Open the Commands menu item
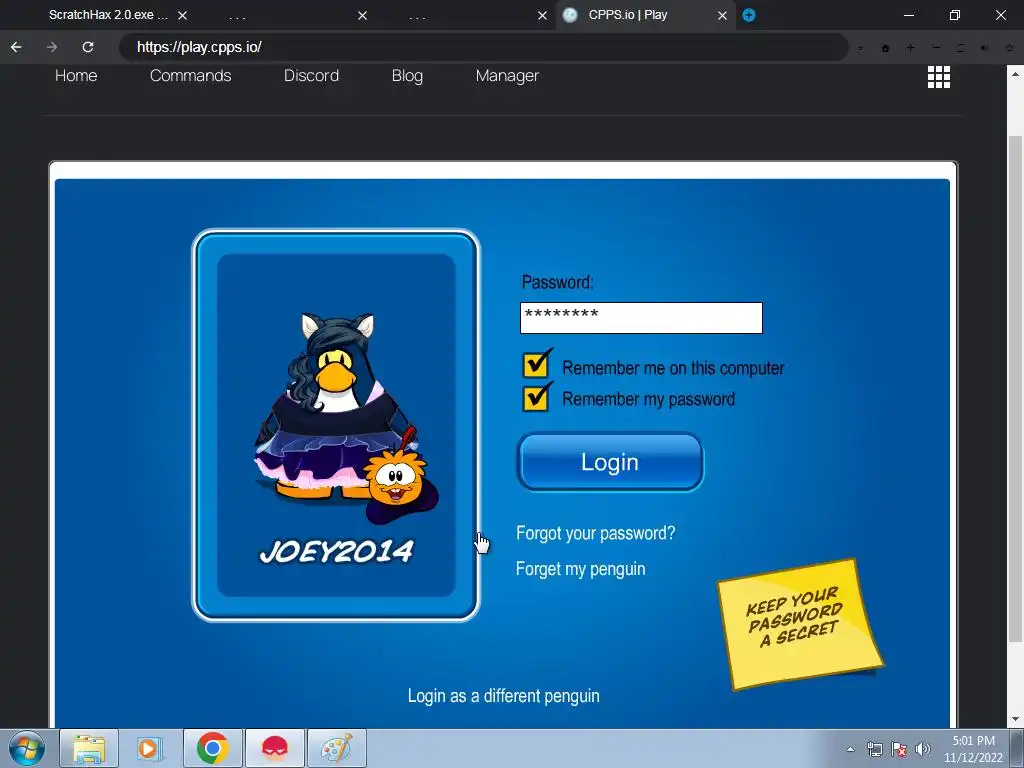 (x=191, y=76)
